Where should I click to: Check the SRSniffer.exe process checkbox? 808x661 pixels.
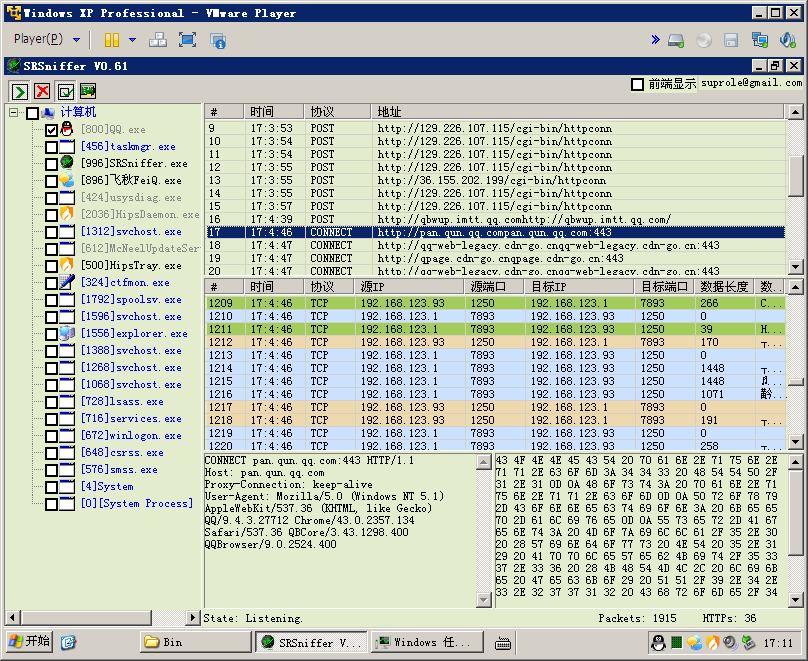point(51,164)
